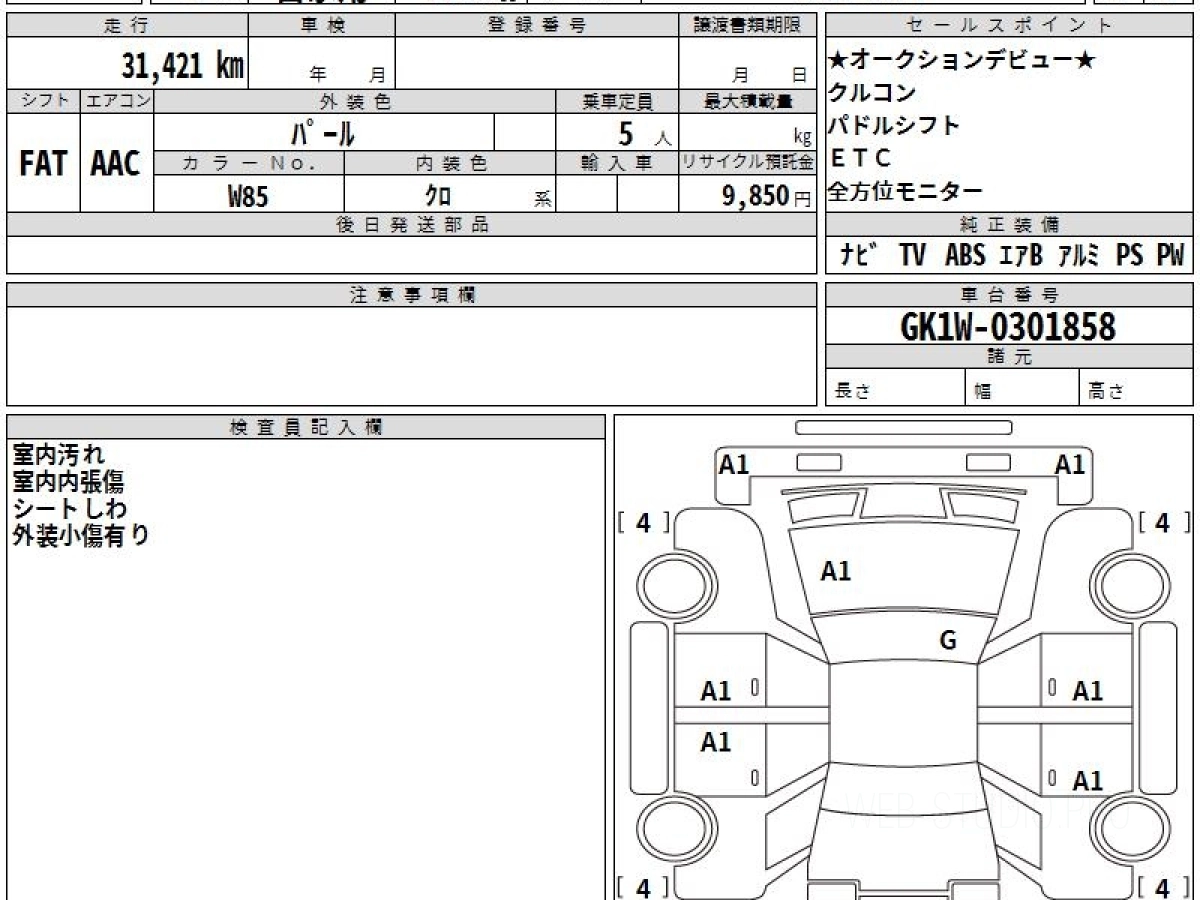The width and height of the screenshot is (1200, 900).
Task: Click the 外装色 header cell
Action: pos(355,101)
